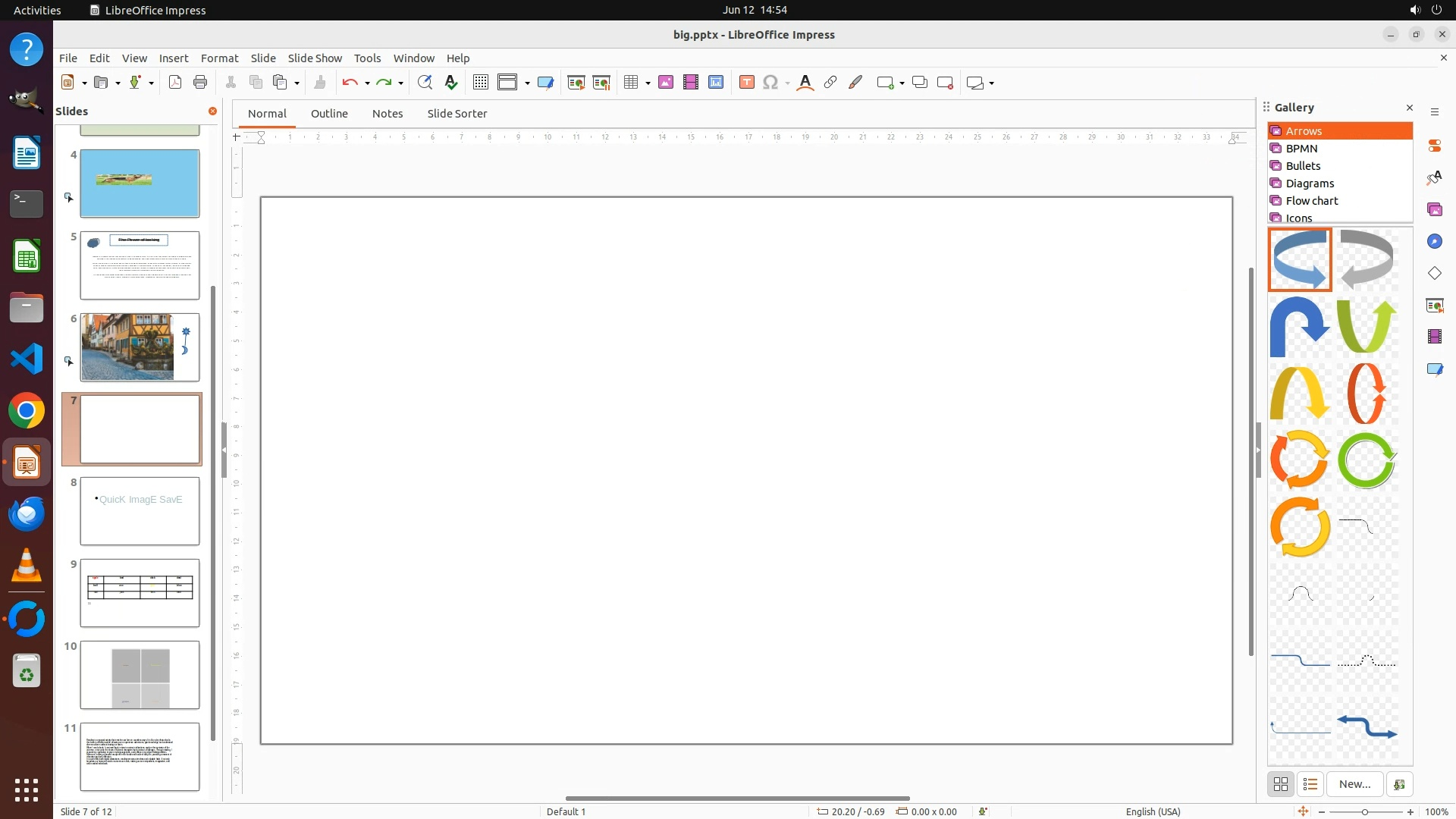Viewport: 1456px width, 819px height.
Task: Expand the Undo history dropdown arrow
Action: (367, 83)
